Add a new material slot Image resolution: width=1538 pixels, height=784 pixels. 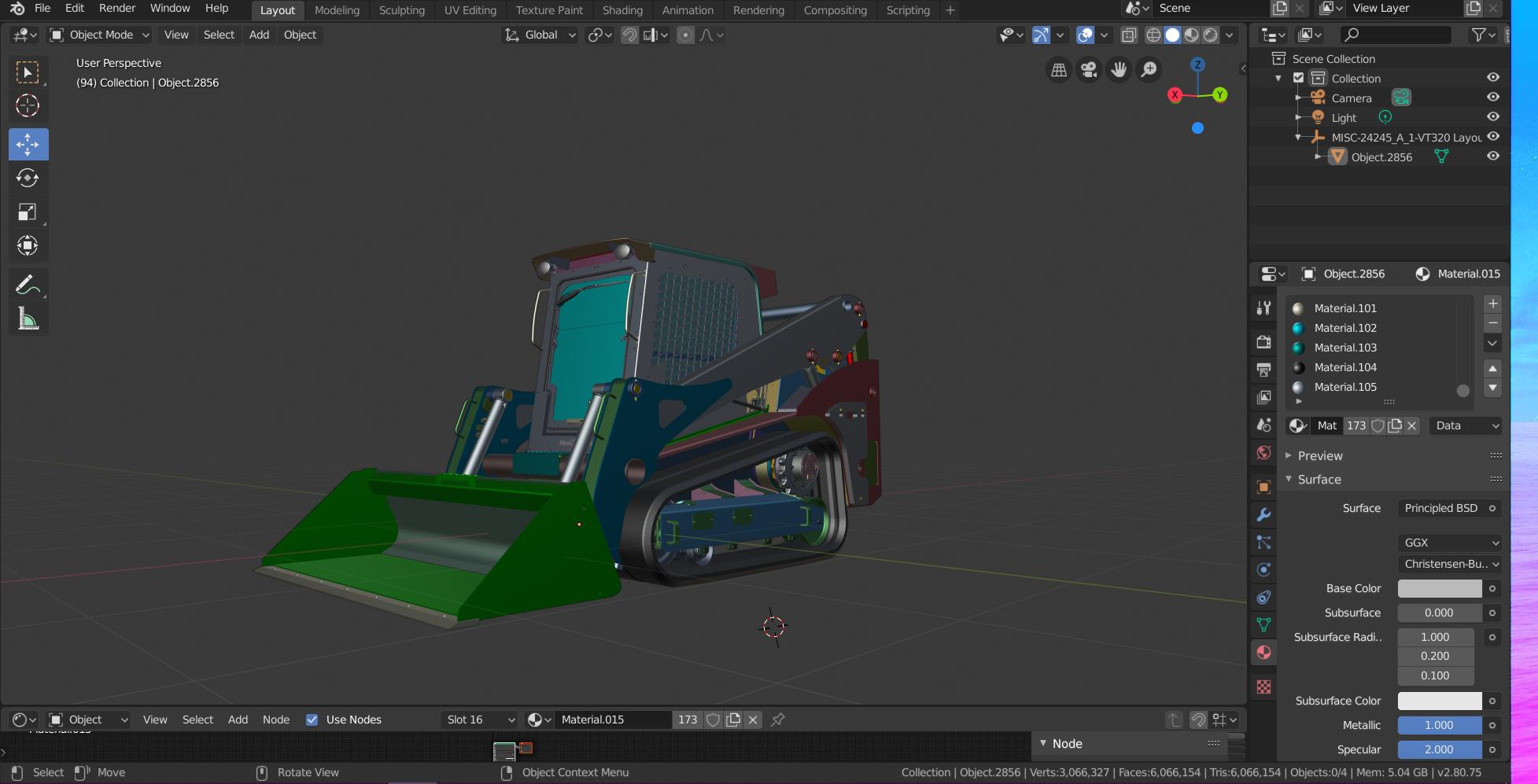tap(1492, 304)
